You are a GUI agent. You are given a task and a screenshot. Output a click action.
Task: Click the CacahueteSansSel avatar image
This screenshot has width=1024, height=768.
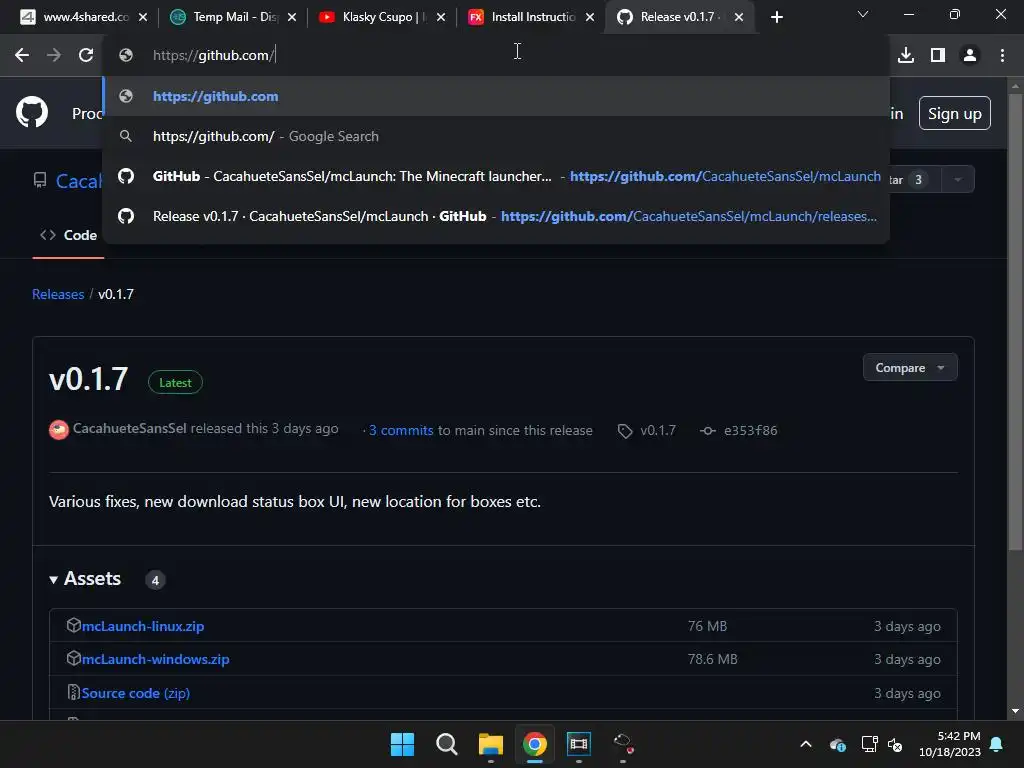click(x=59, y=430)
